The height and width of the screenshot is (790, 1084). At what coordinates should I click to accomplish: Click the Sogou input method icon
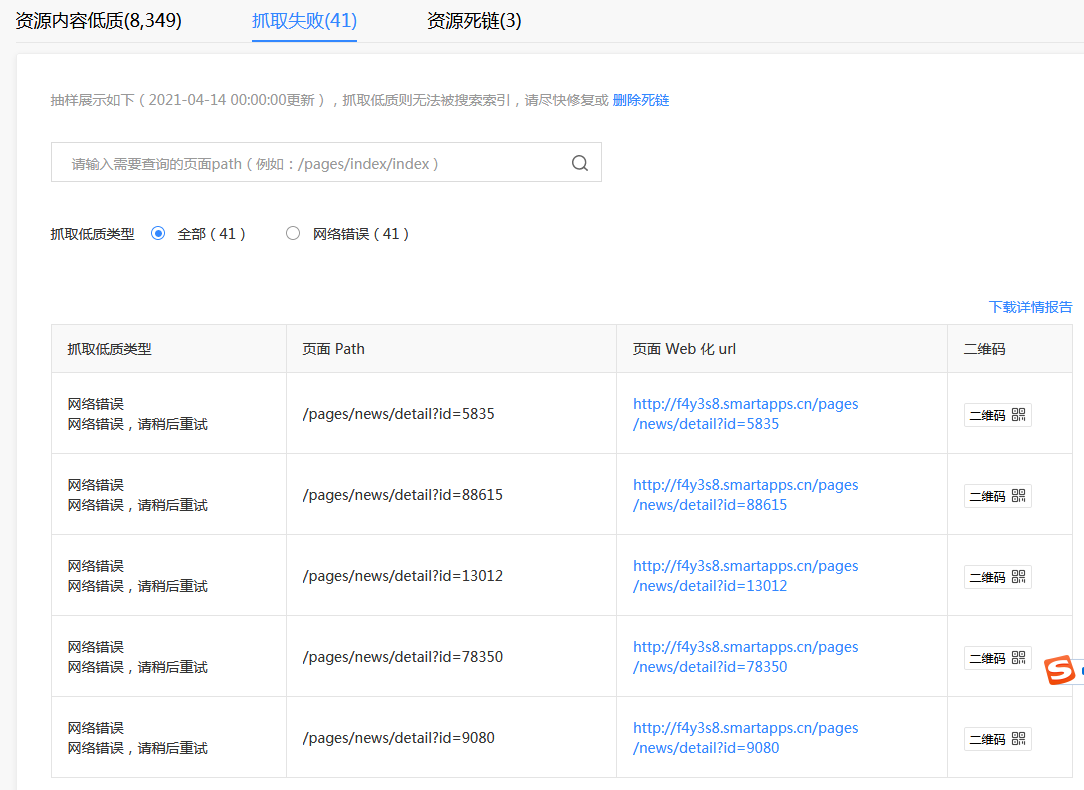click(x=1059, y=670)
